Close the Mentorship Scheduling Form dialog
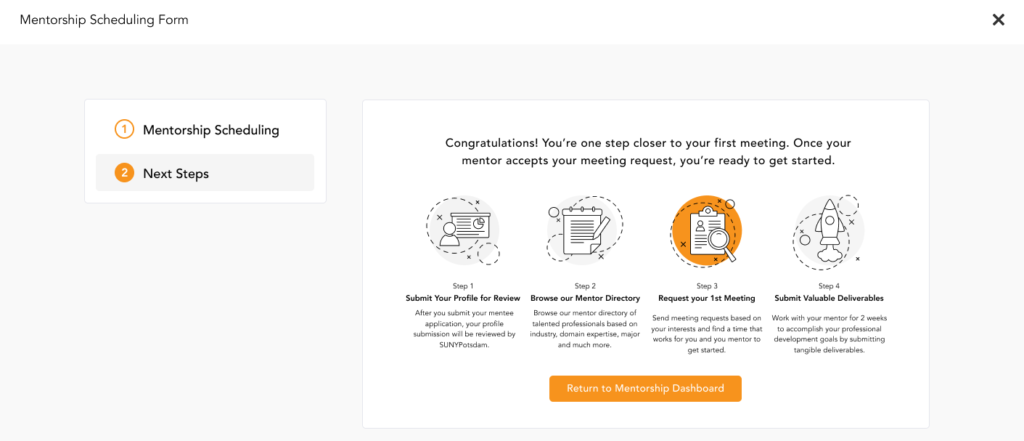This screenshot has width=1024, height=441. (x=999, y=20)
